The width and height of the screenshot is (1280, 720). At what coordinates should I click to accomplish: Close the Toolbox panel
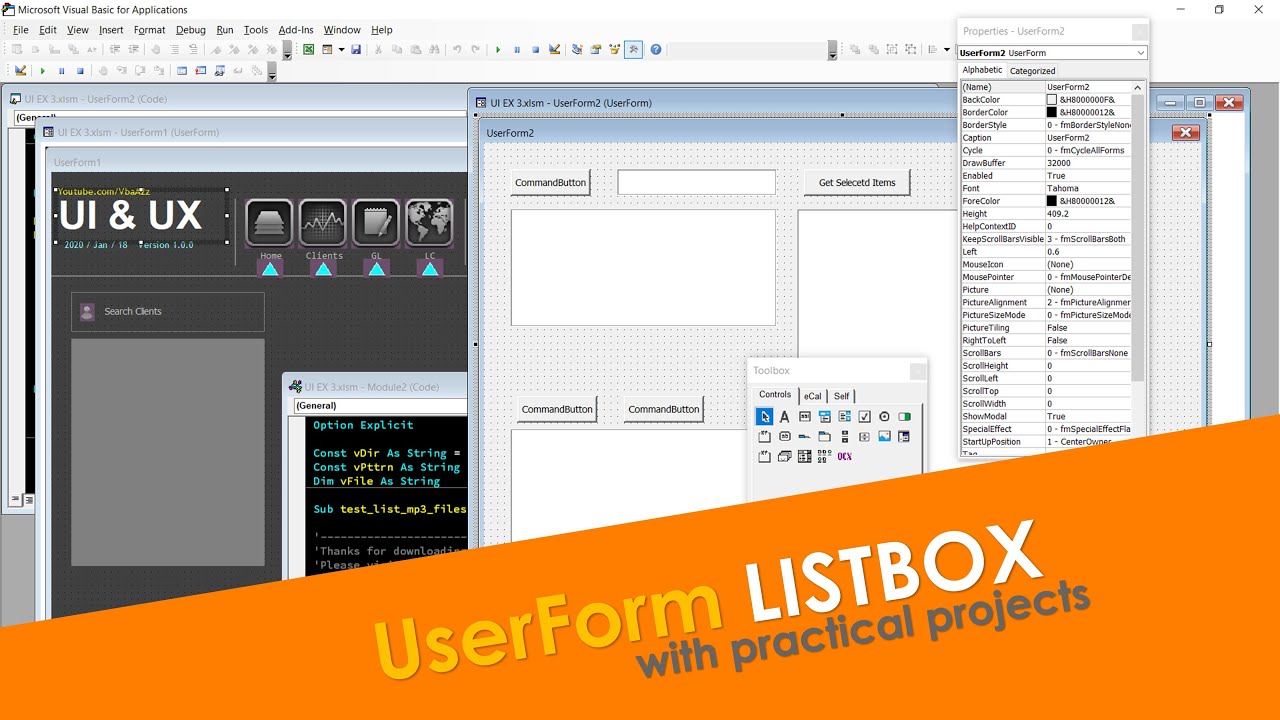(918, 371)
